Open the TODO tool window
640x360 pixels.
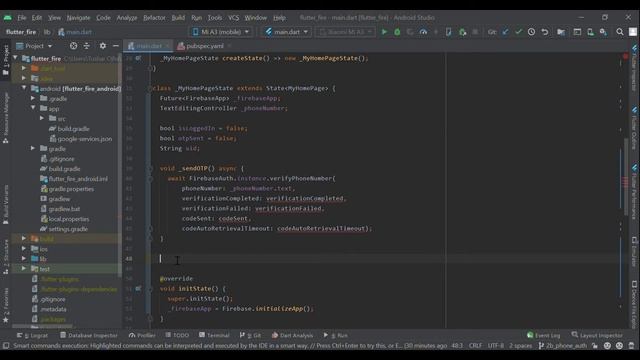[x=177, y=335]
